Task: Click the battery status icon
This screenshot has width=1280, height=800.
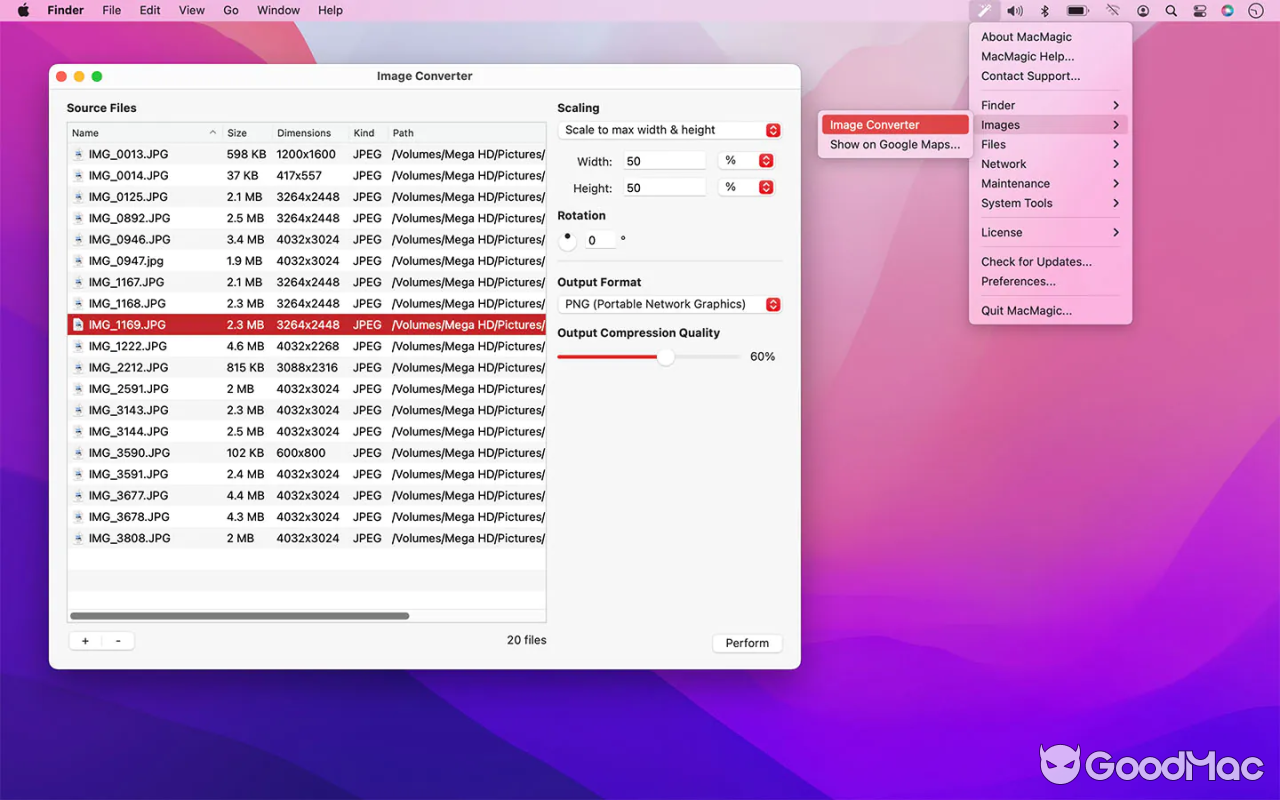Action: [1077, 10]
